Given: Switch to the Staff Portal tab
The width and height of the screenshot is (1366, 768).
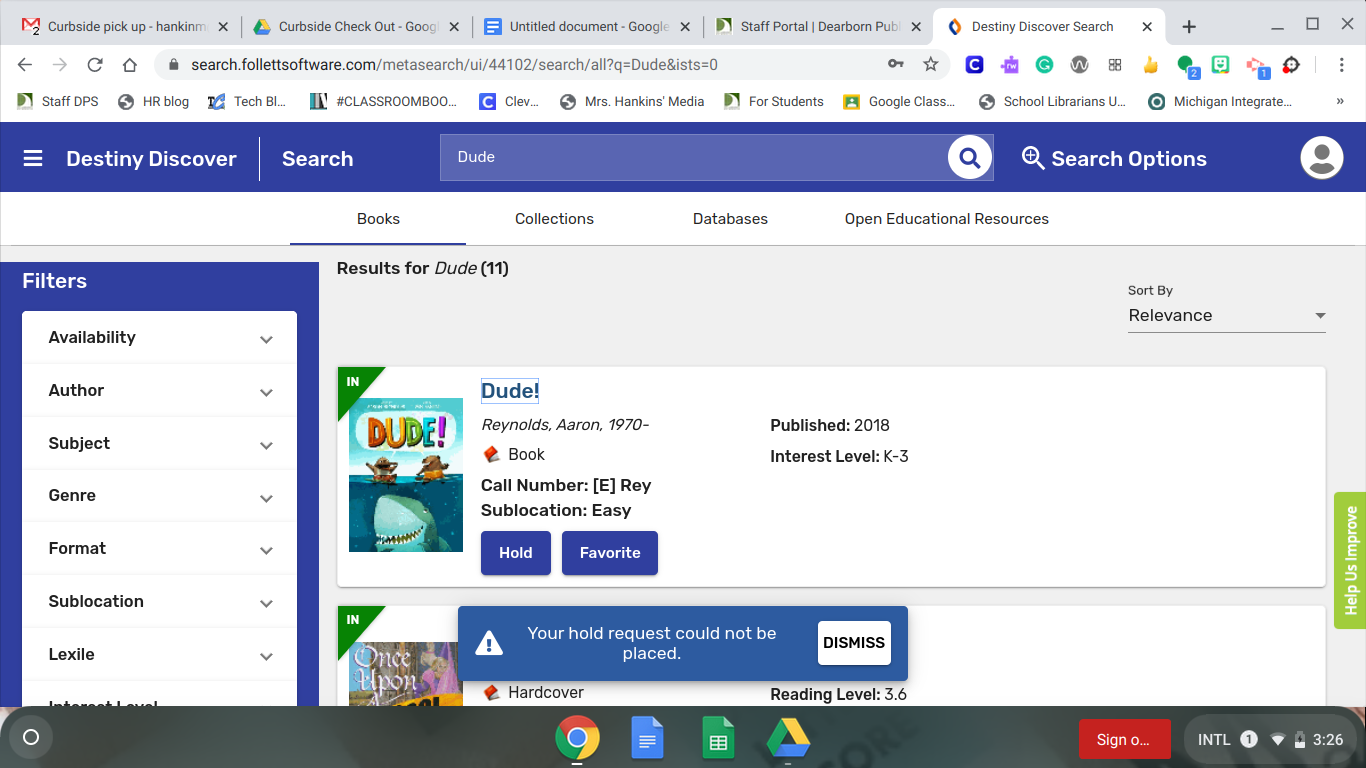Looking at the screenshot, I should [816, 27].
